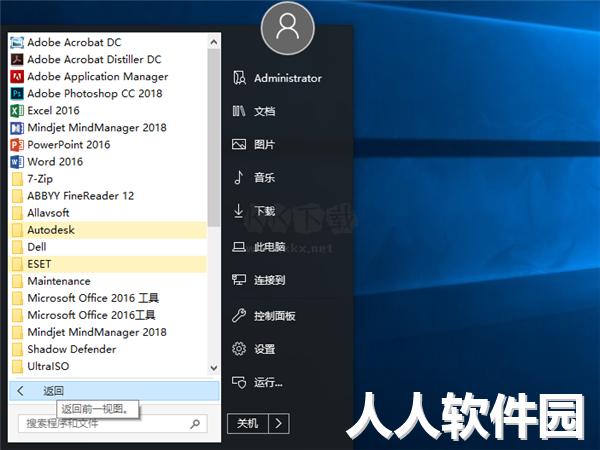Image resolution: width=600 pixels, height=450 pixels.
Task: Click the UltraISO folder icon
Action: [17, 366]
